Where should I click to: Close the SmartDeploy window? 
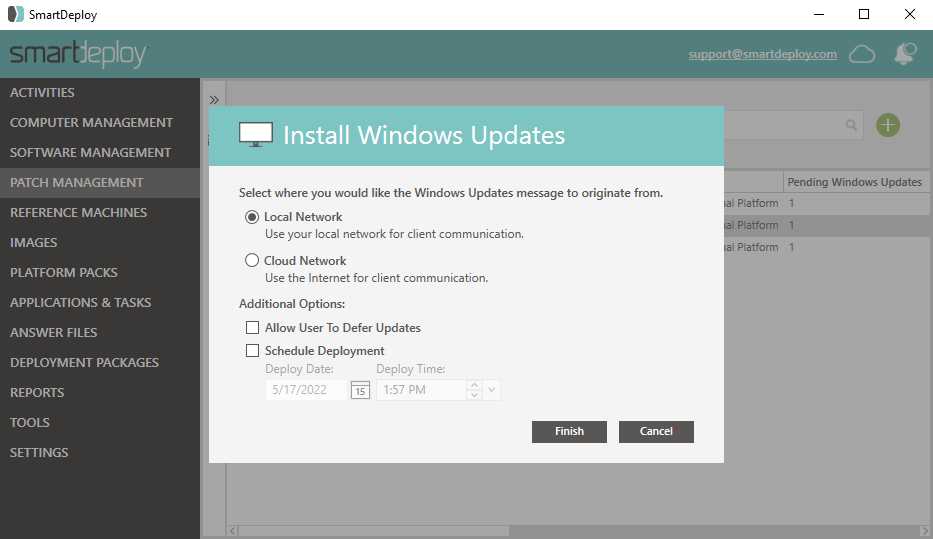tap(910, 14)
